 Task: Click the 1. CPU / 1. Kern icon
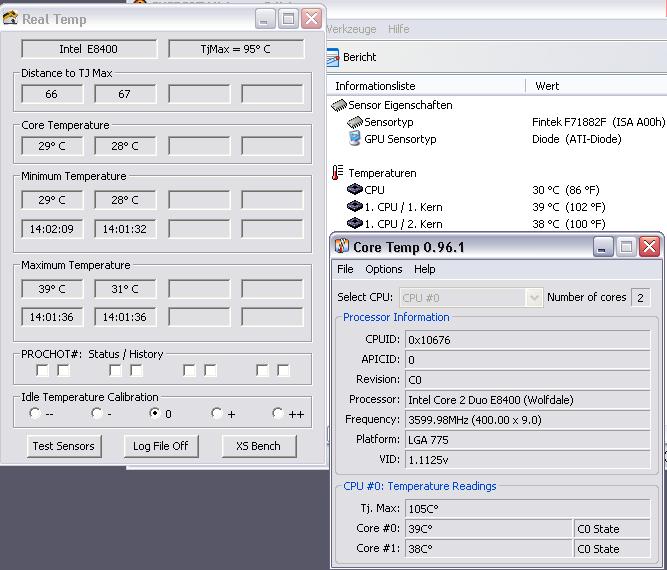pyautogui.click(x=355, y=206)
